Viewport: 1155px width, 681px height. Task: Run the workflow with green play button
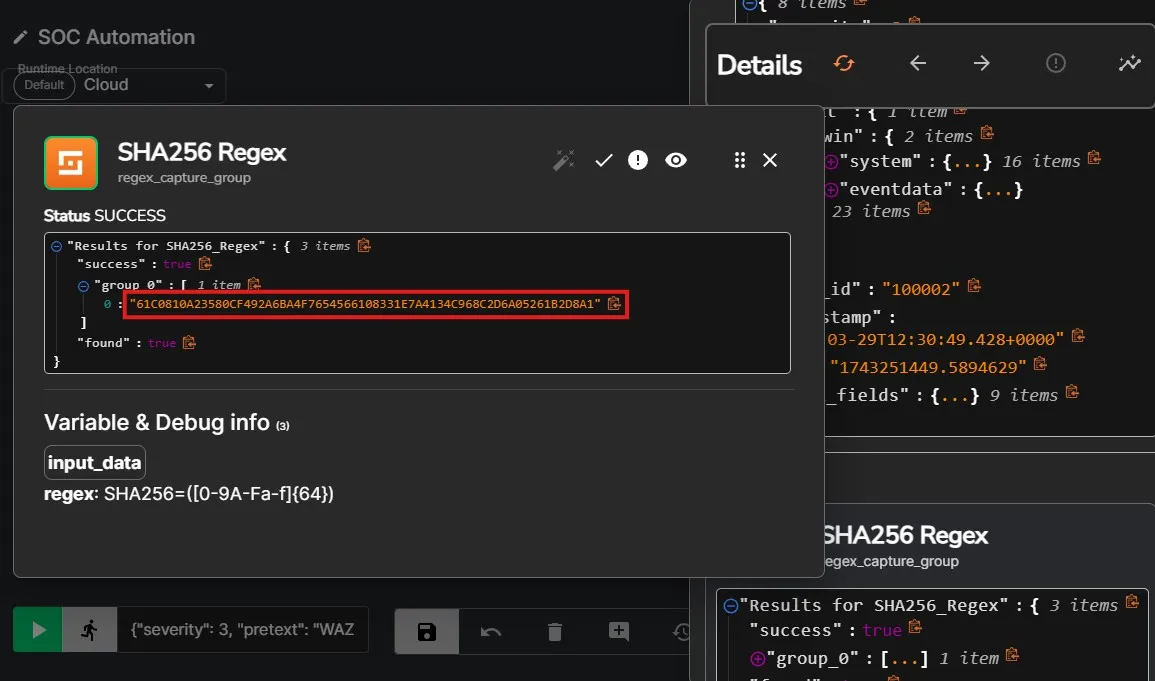[x=38, y=630]
